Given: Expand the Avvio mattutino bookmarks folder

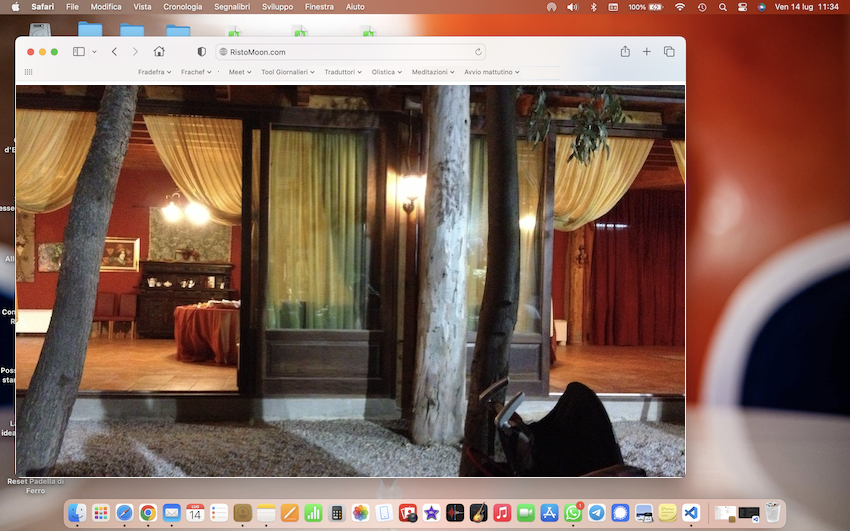Looking at the screenshot, I should [x=492, y=72].
